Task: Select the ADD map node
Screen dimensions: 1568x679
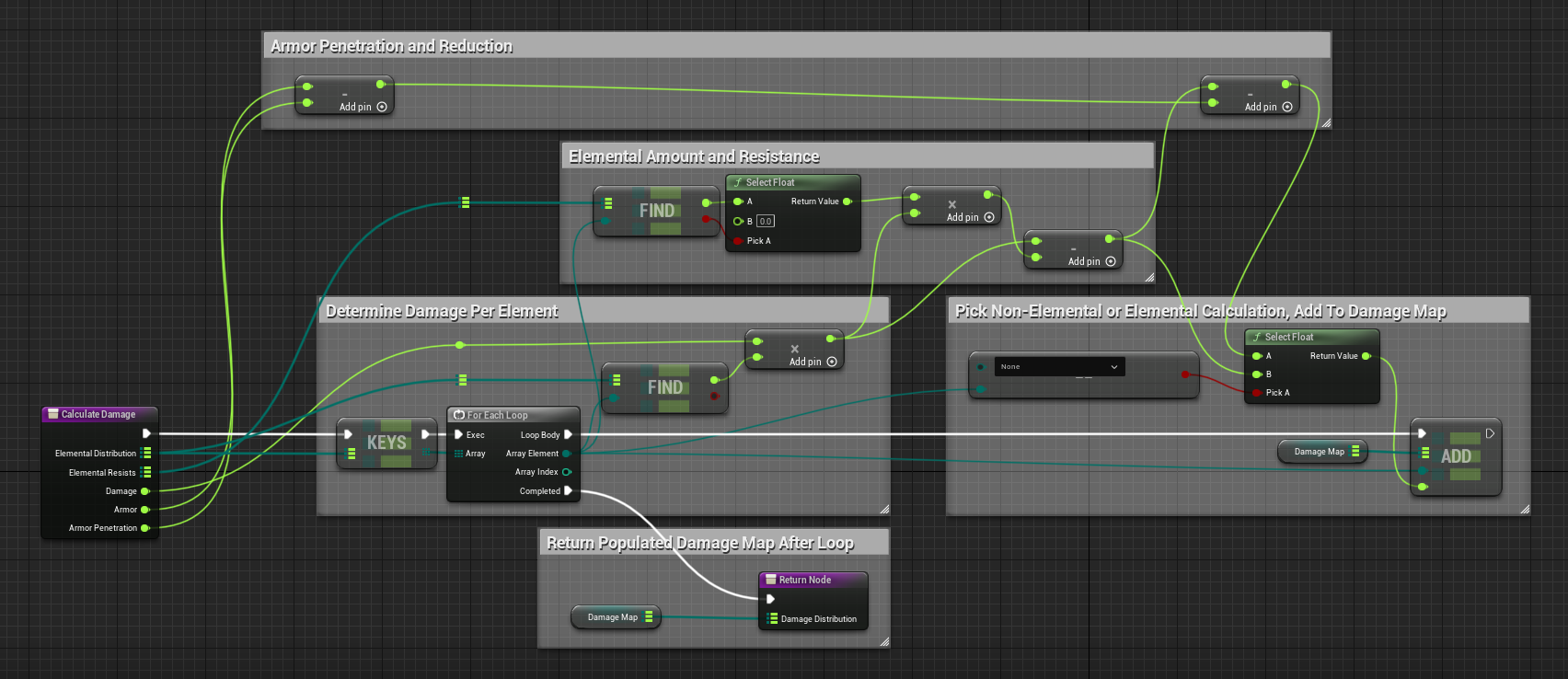Action: tap(1455, 457)
